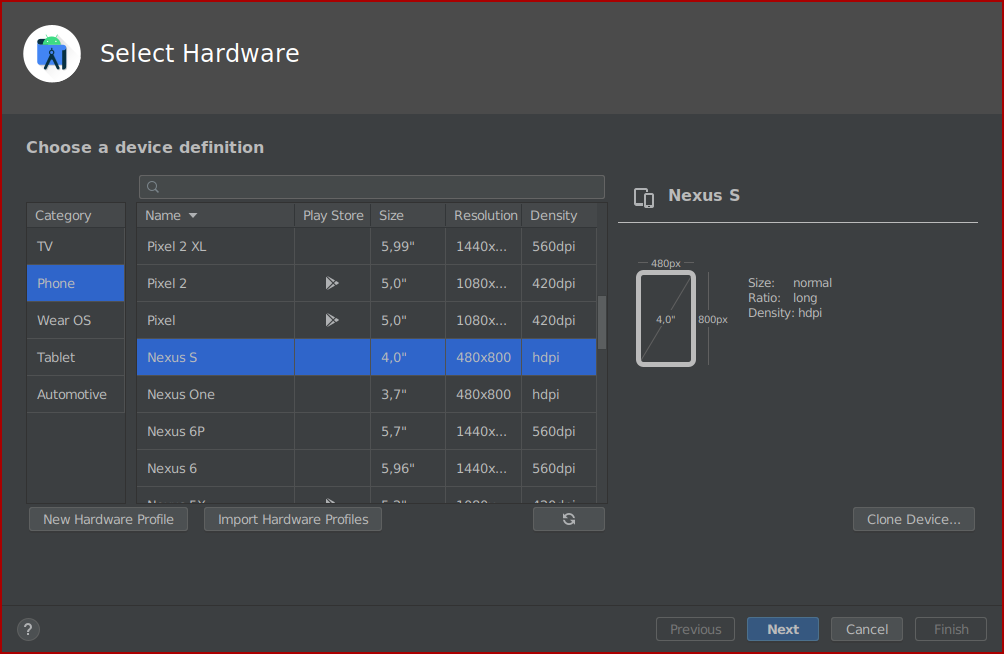
Task: Select the Nexus 6P device name
Action: tap(176, 432)
